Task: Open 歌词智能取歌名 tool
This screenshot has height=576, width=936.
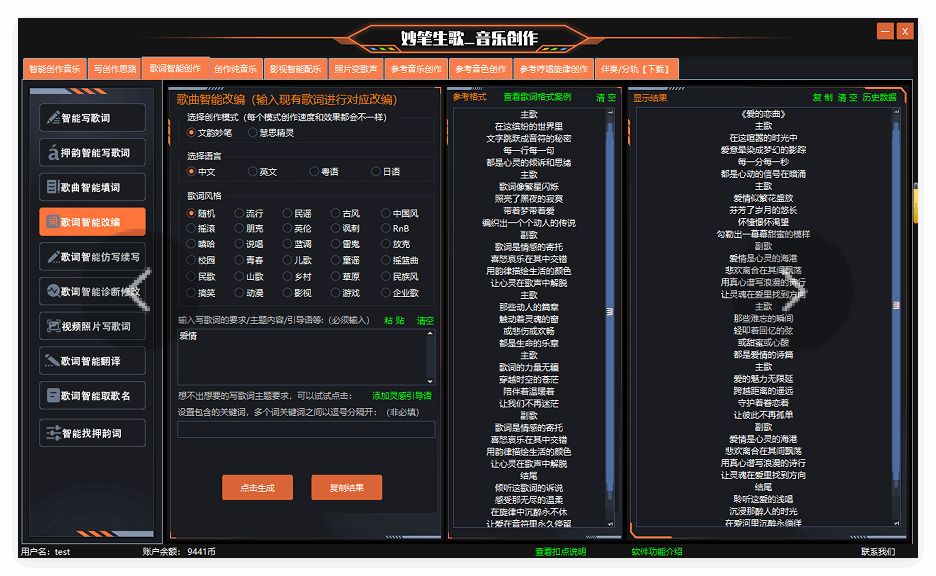Action: click(x=92, y=395)
